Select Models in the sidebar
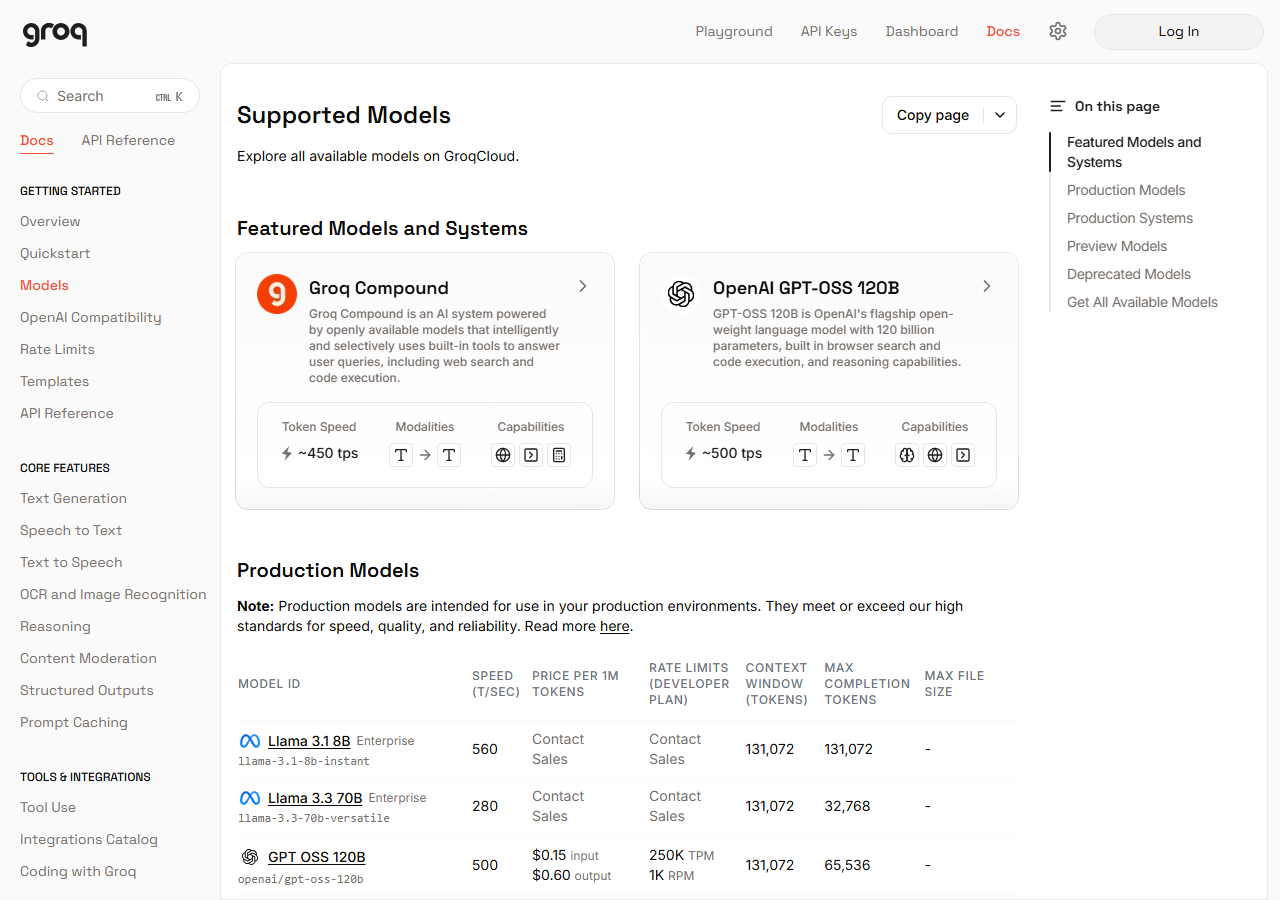Screen dimensions: 1280x900 (x=44, y=285)
